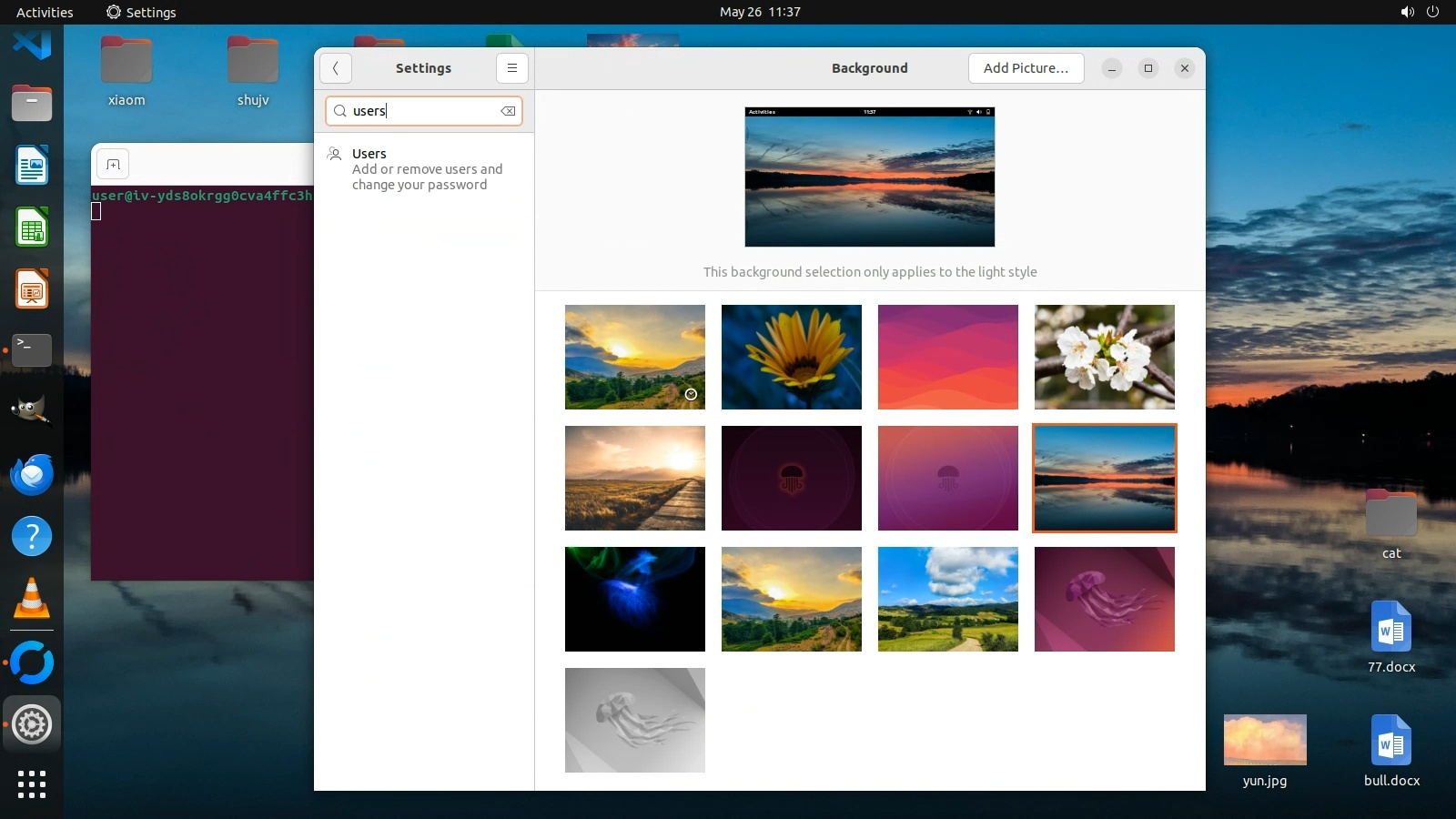Open Activities overview

click(x=45, y=12)
